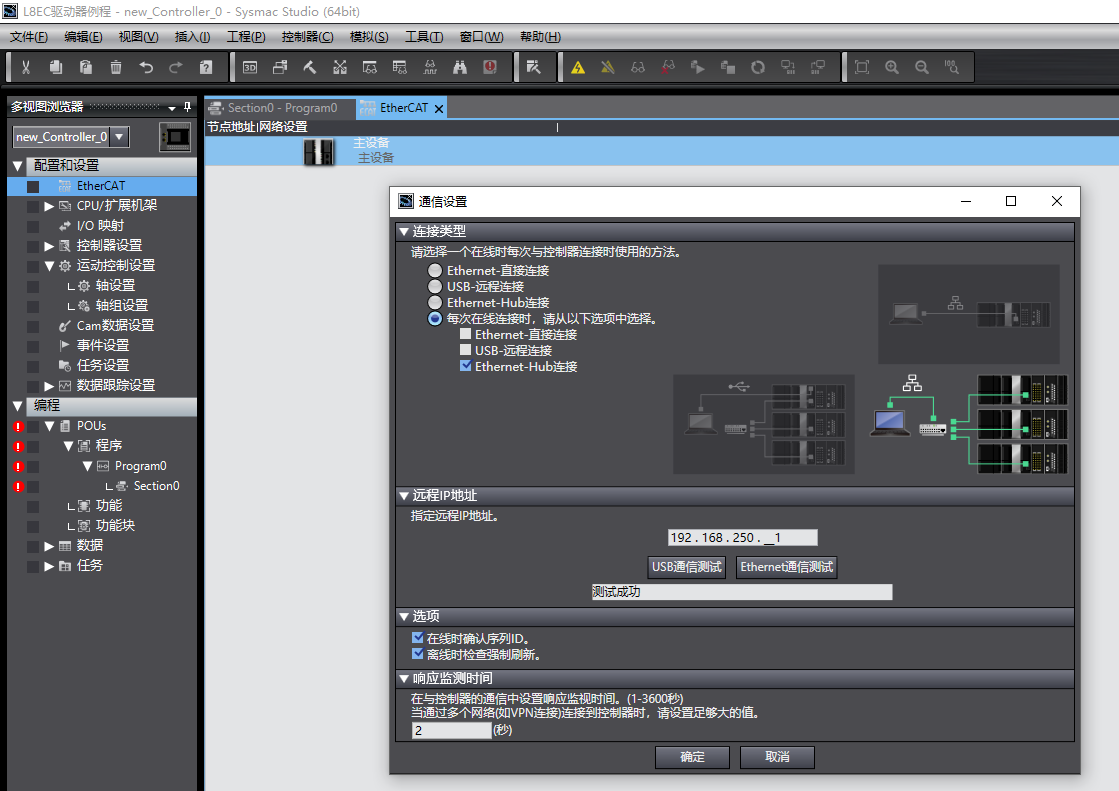Collapse the 连接类型 section
The image size is (1119, 791).
(x=404, y=231)
